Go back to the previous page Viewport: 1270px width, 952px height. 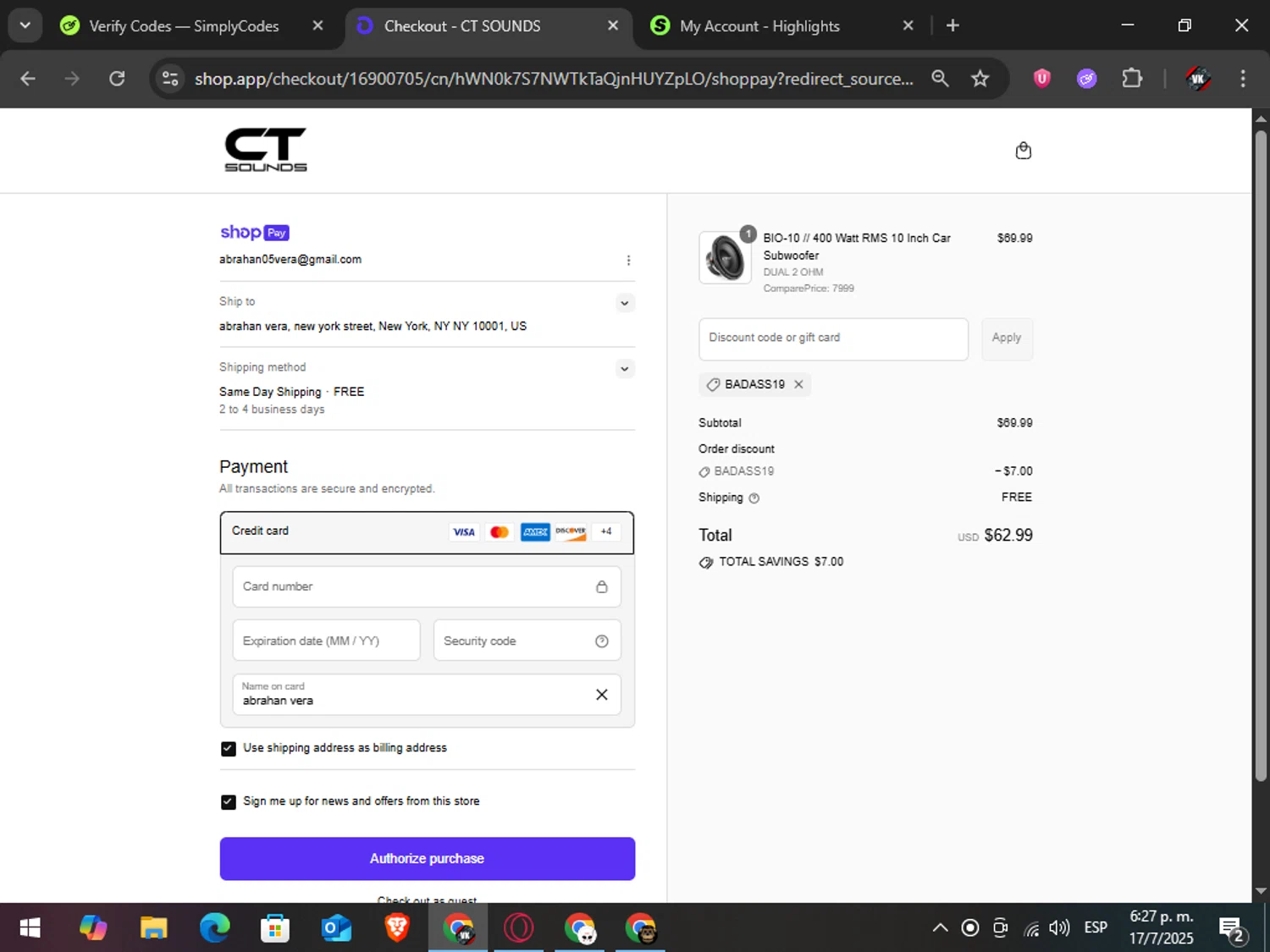click(28, 79)
